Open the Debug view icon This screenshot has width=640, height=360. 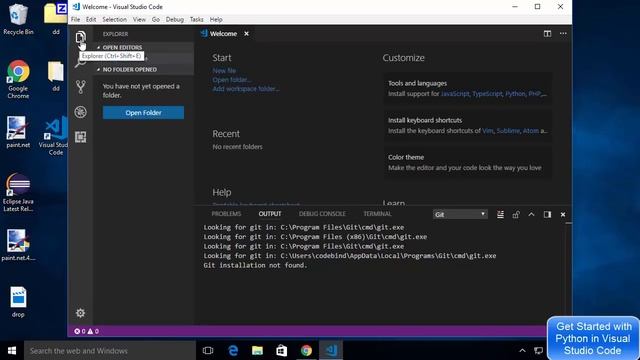[80, 112]
